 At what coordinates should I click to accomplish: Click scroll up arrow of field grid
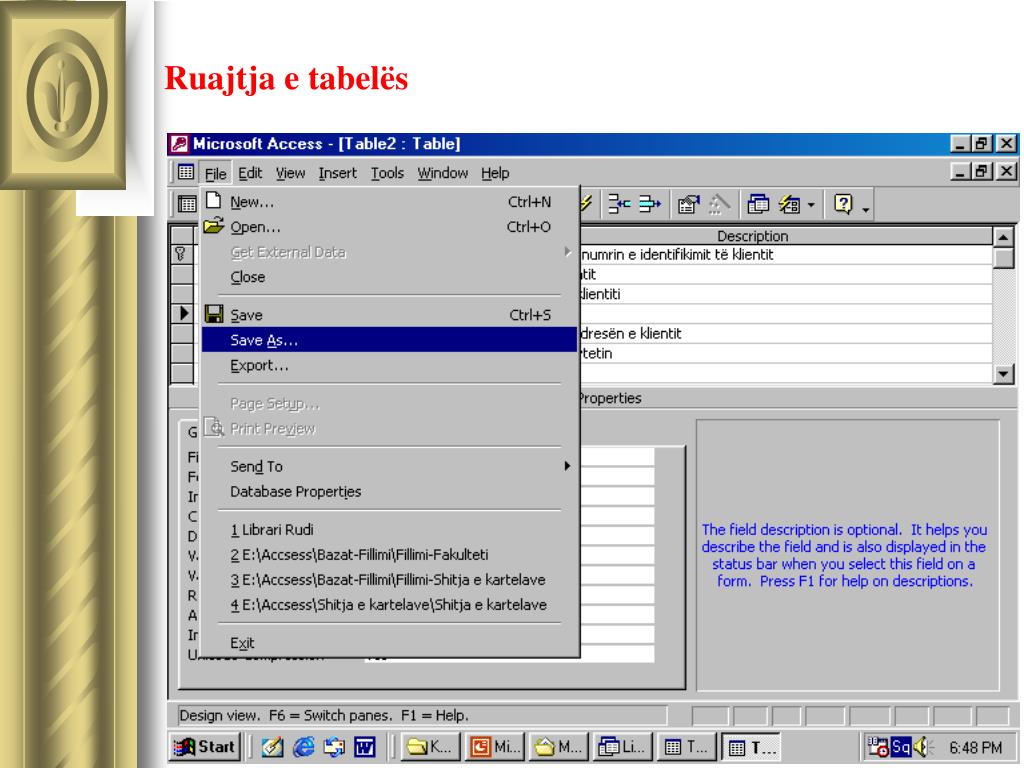point(1003,236)
